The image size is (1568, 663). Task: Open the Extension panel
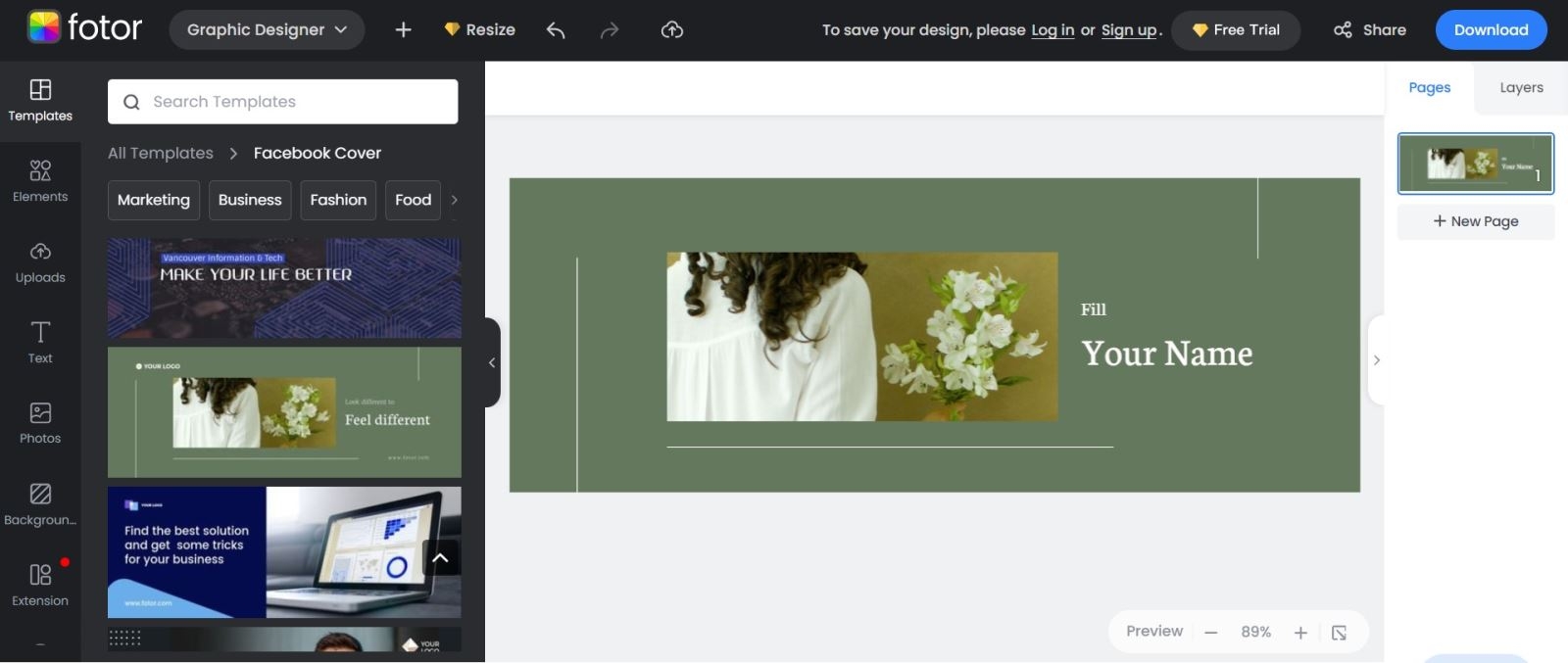click(x=40, y=585)
